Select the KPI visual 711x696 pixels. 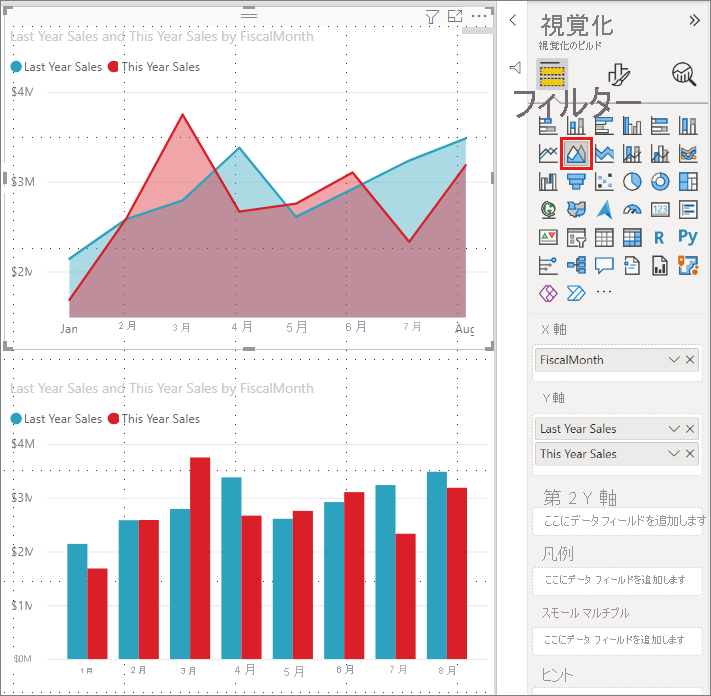(x=548, y=237)
